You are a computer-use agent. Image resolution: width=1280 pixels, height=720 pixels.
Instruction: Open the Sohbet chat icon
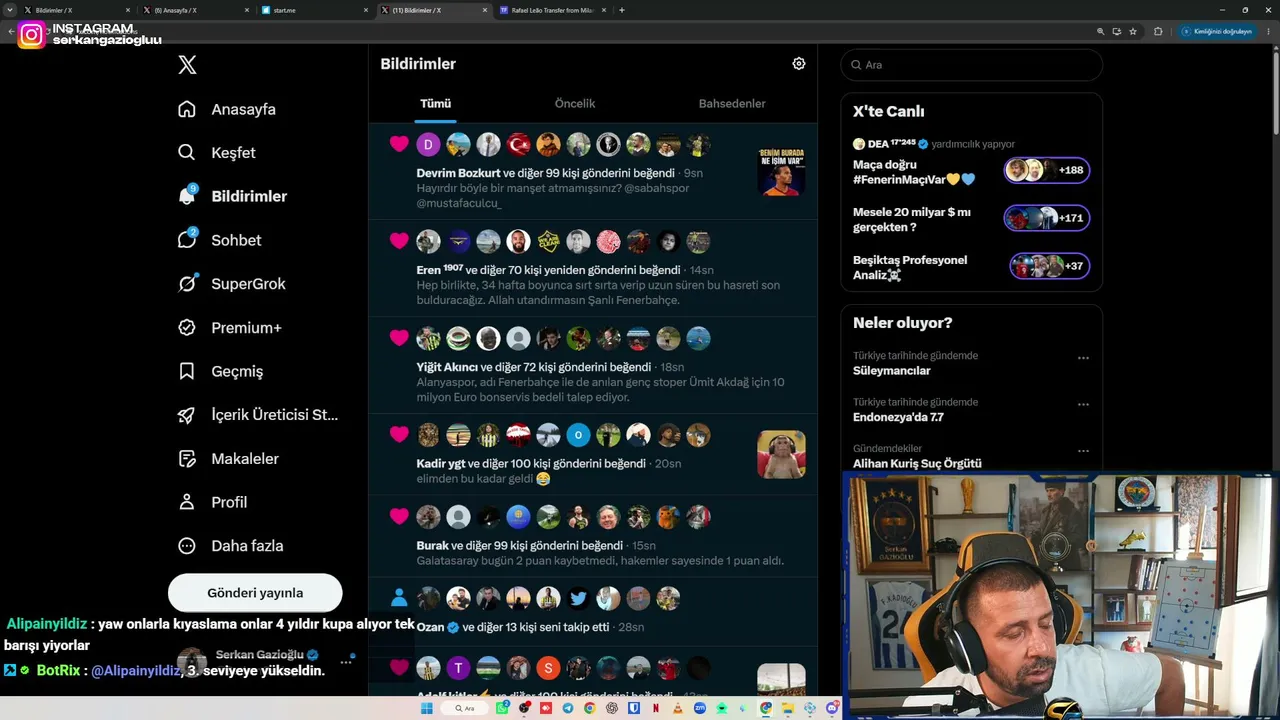(187, 240)
